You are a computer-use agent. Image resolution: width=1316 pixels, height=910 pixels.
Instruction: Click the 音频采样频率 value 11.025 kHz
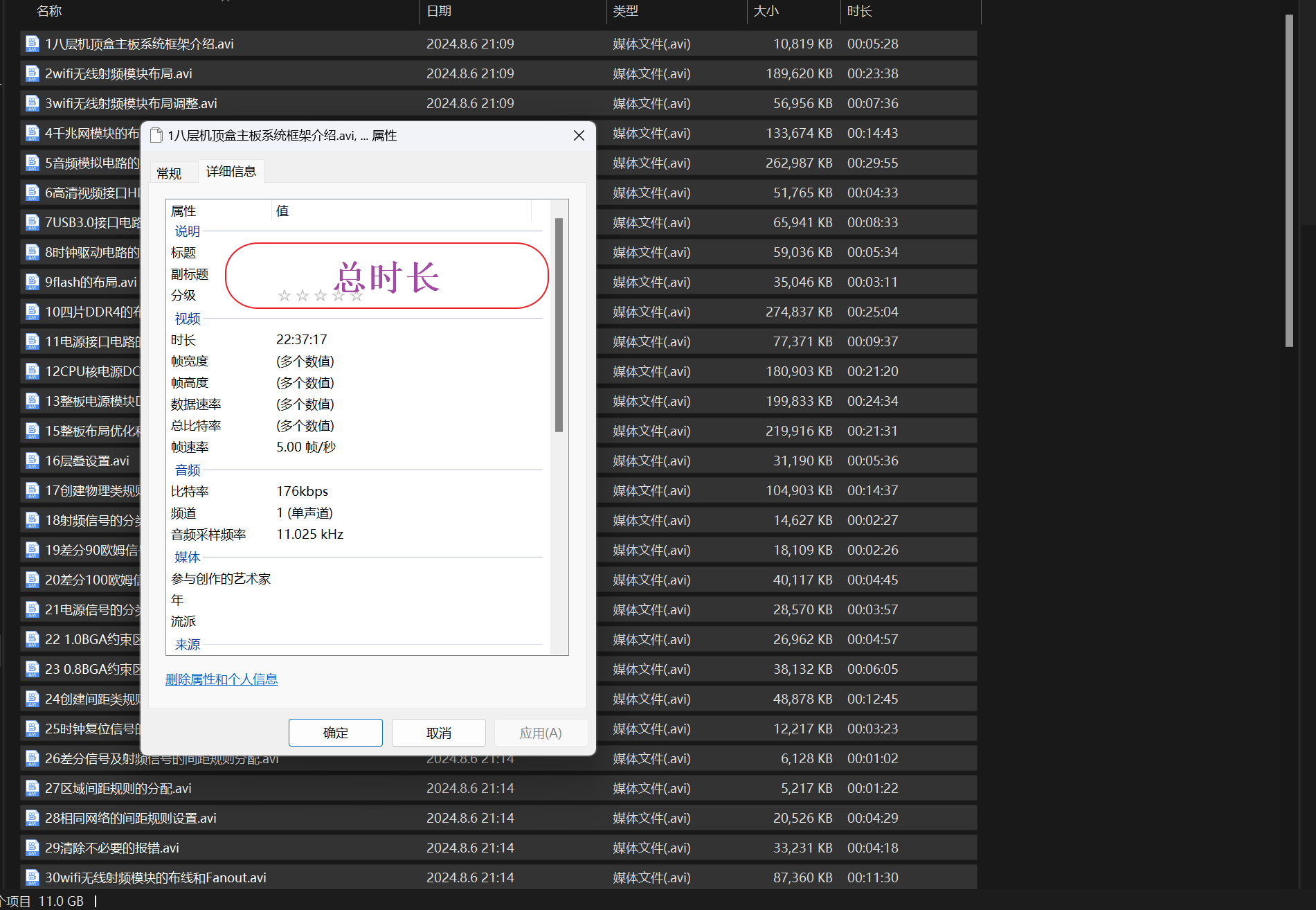click(x=310, y=534)
